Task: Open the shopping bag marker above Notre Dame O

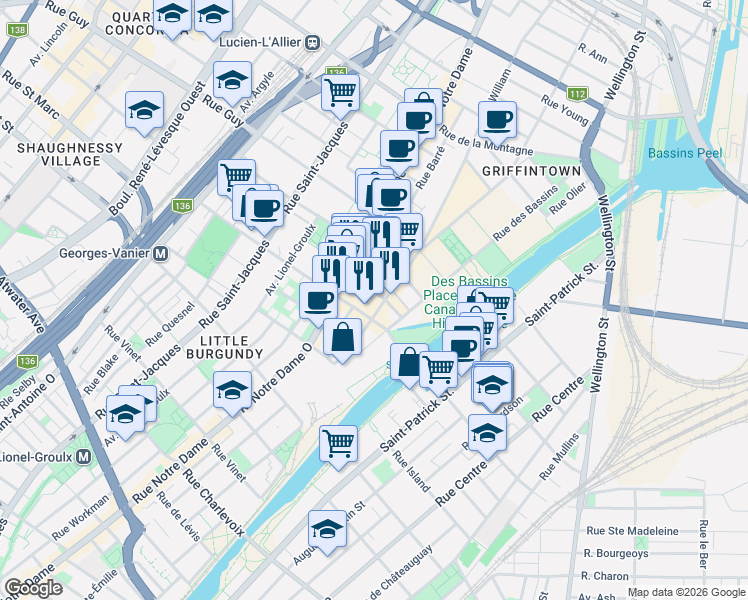Action: click(343, 340)
